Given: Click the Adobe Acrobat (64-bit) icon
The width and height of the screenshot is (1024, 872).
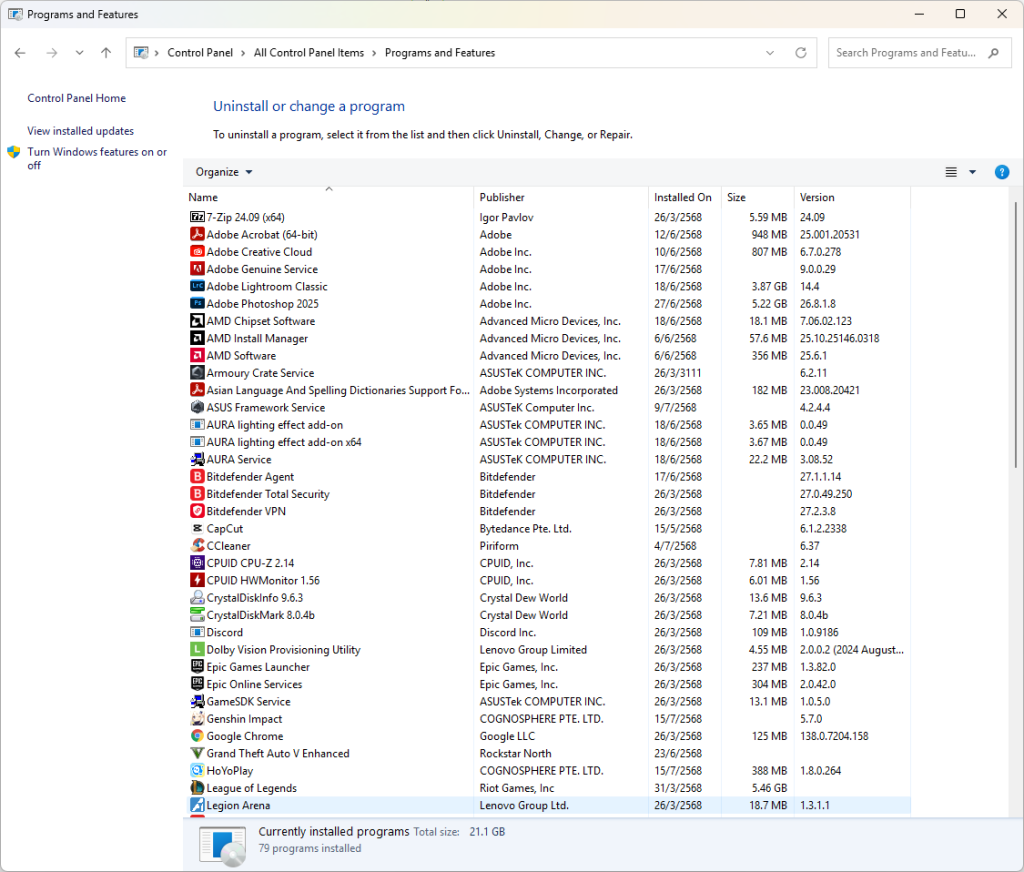Looking at the screenshot, I should 197,234.
